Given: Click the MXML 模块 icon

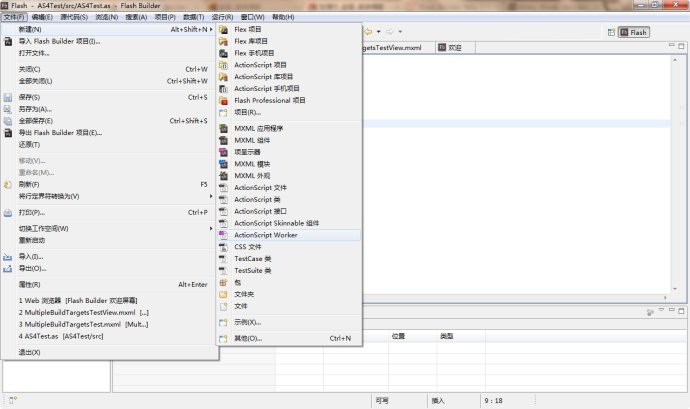Looking at the screenshot, I should [x=224, y=164].
